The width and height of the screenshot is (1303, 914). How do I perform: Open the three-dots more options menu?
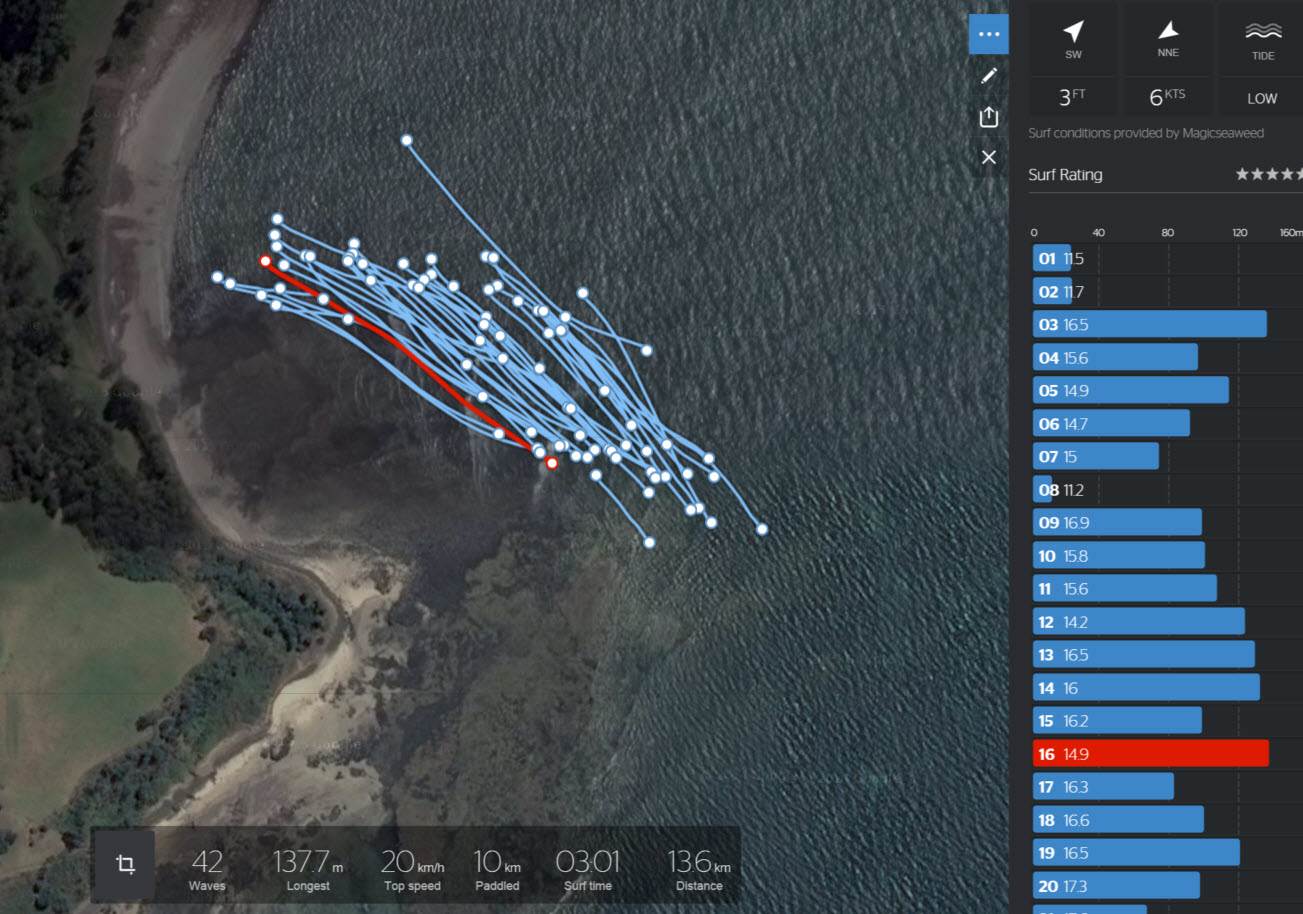988,34
